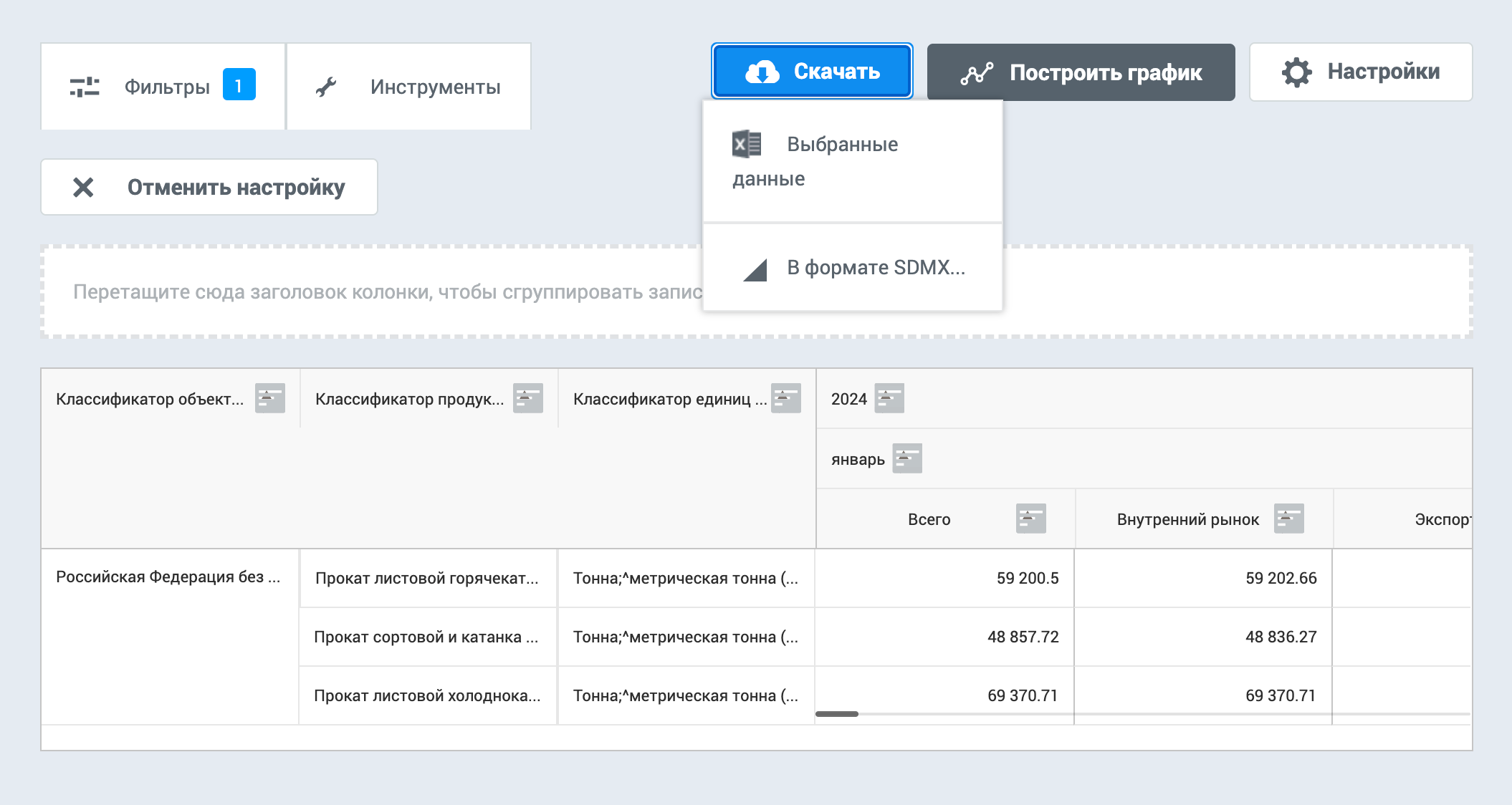Open column menu for Классификатор продукции

coord(528,398)
